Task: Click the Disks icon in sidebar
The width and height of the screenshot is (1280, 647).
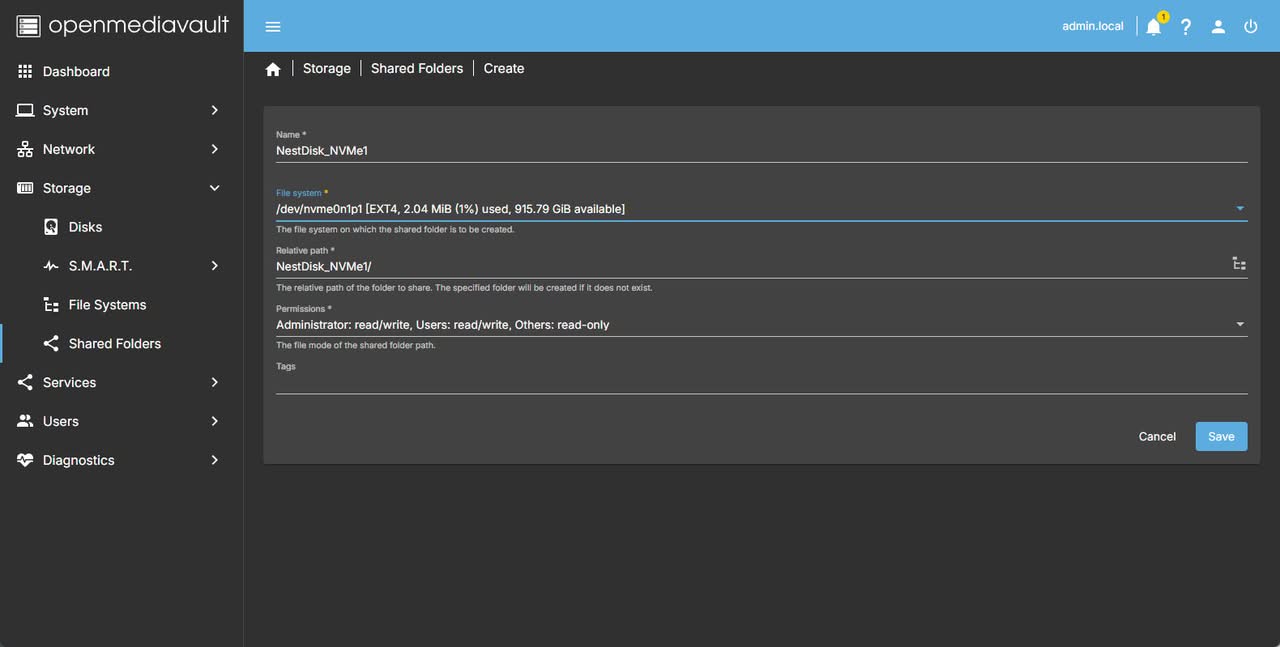Action: (51, 227)
